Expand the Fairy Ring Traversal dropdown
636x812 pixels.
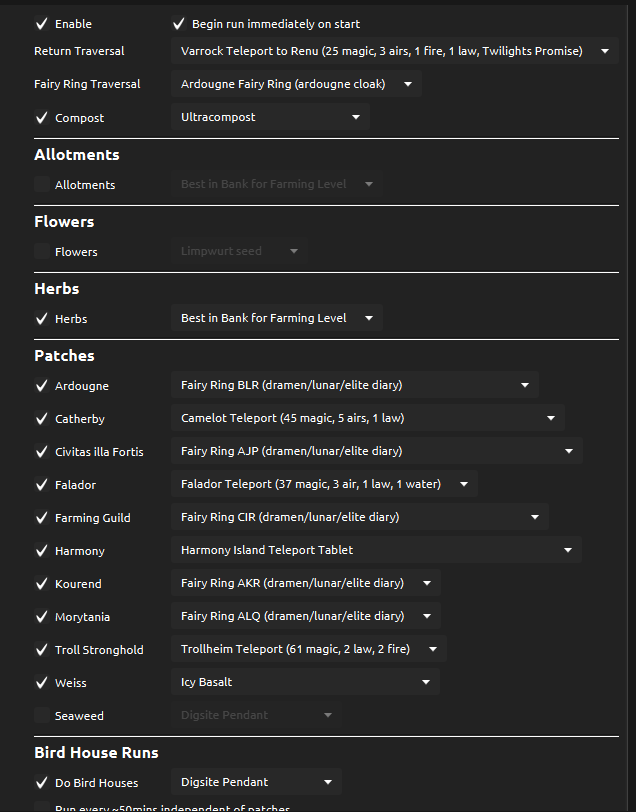point(295,84)
